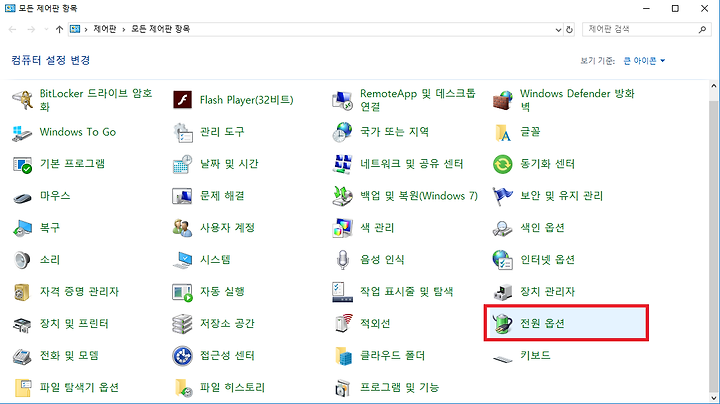The width and height of the screenshot is (720, 404).
Task: Open the 자동 실행 icon
Action: tap(182, 292)
